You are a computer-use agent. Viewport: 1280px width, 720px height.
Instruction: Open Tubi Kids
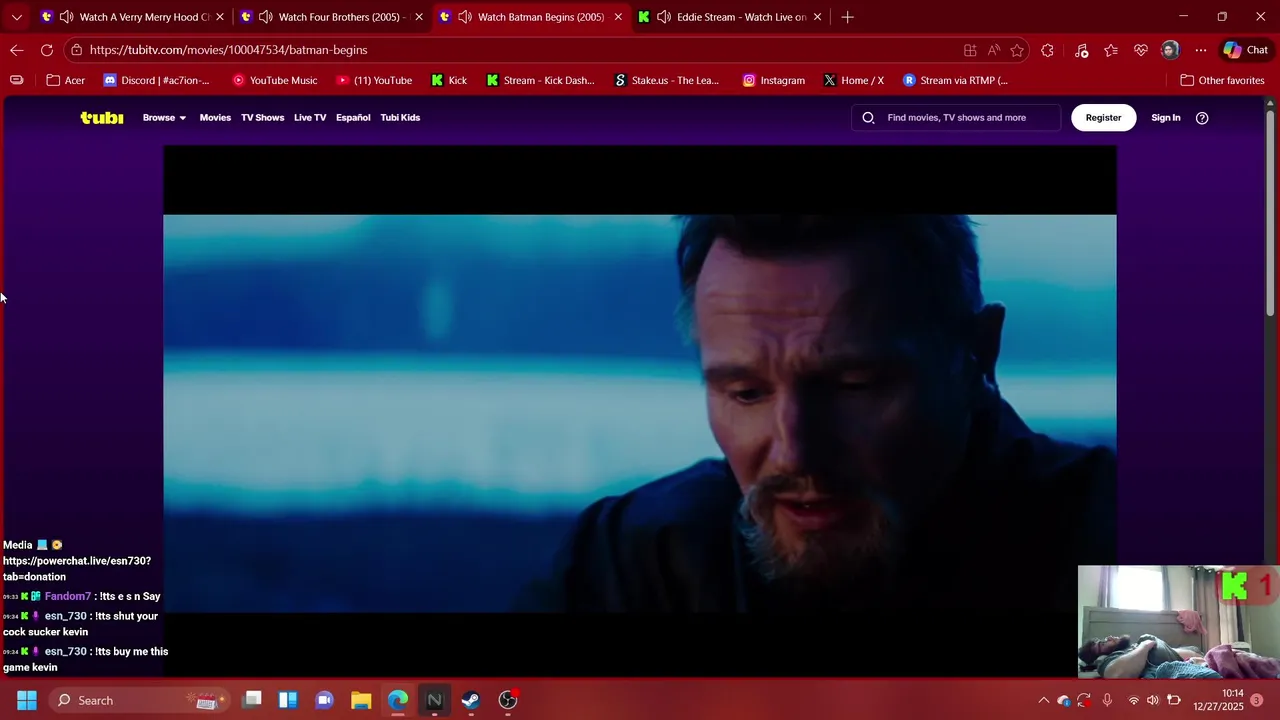pos(400,118)
